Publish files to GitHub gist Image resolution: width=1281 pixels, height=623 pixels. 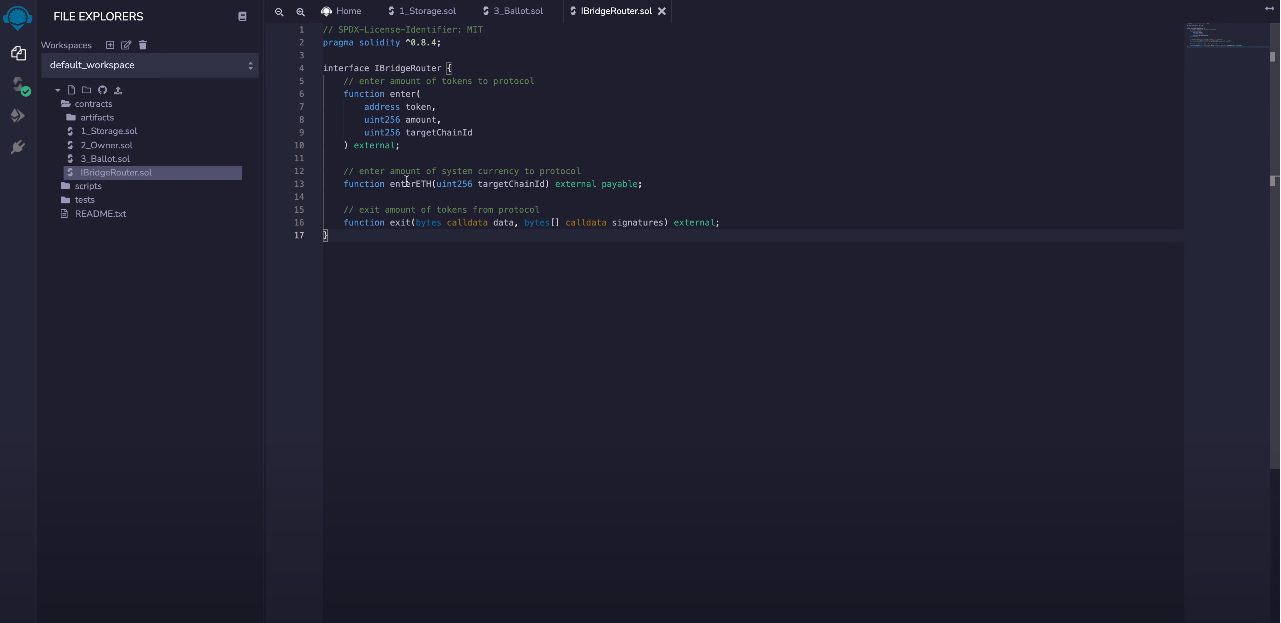102,90
